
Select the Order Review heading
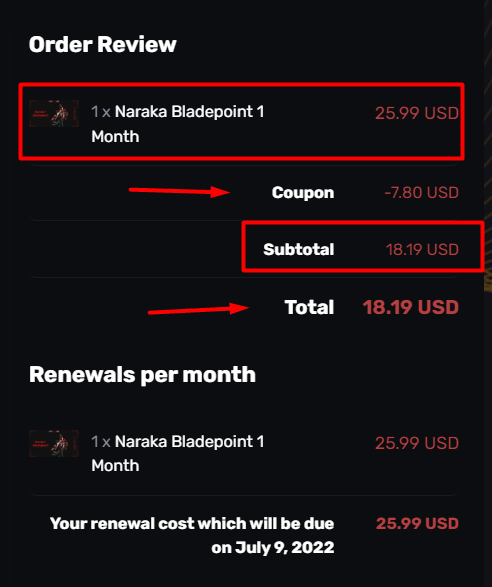(x=103, y=45)
